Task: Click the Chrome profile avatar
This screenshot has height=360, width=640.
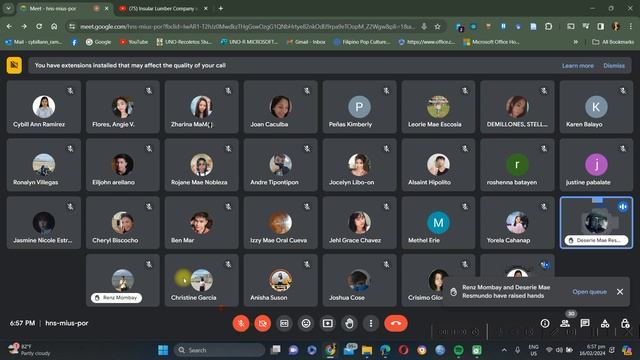Action: point(616,27)
